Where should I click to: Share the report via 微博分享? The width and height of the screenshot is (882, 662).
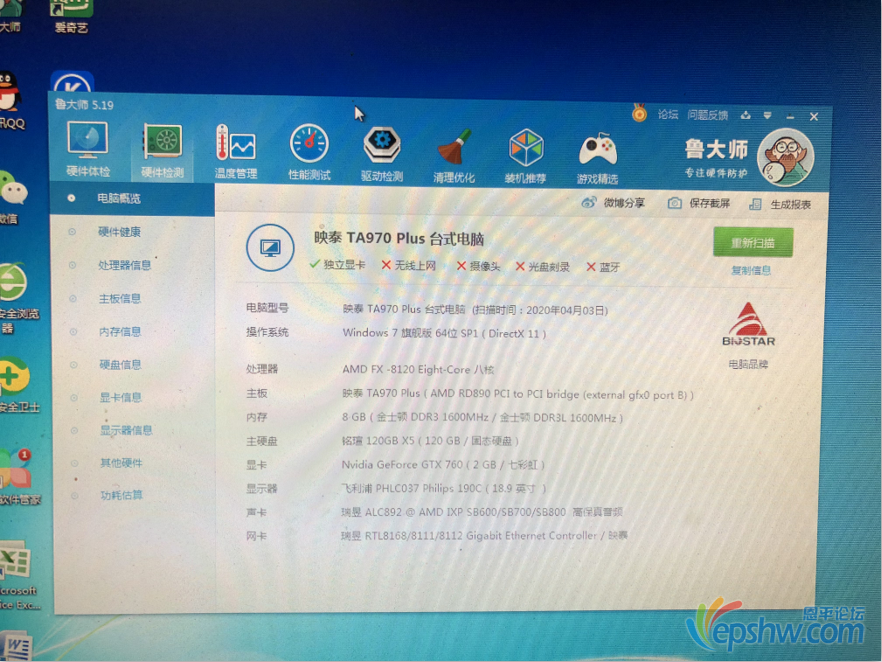click(x=613, y=202)
